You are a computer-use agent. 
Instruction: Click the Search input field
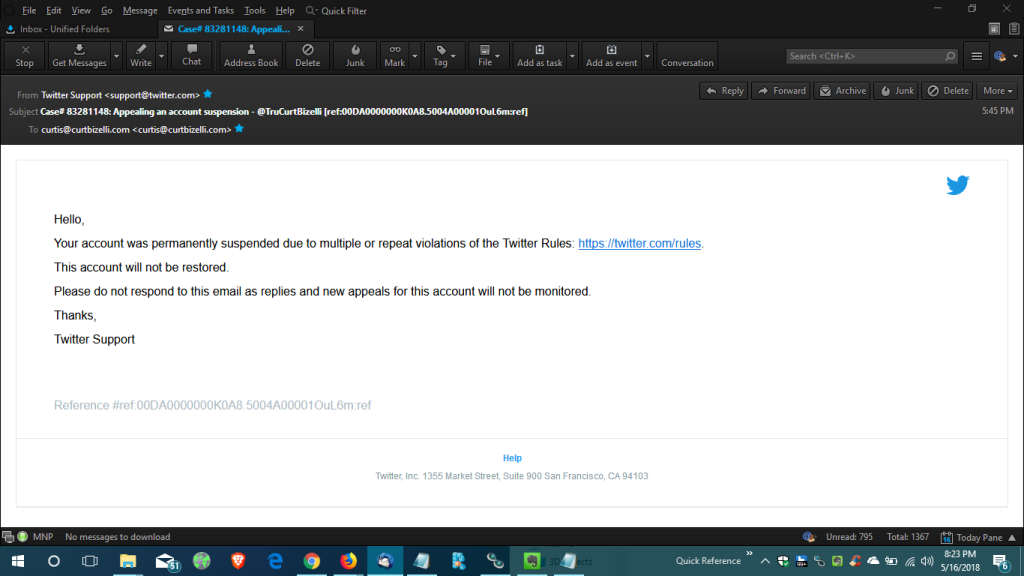[870, 56]
